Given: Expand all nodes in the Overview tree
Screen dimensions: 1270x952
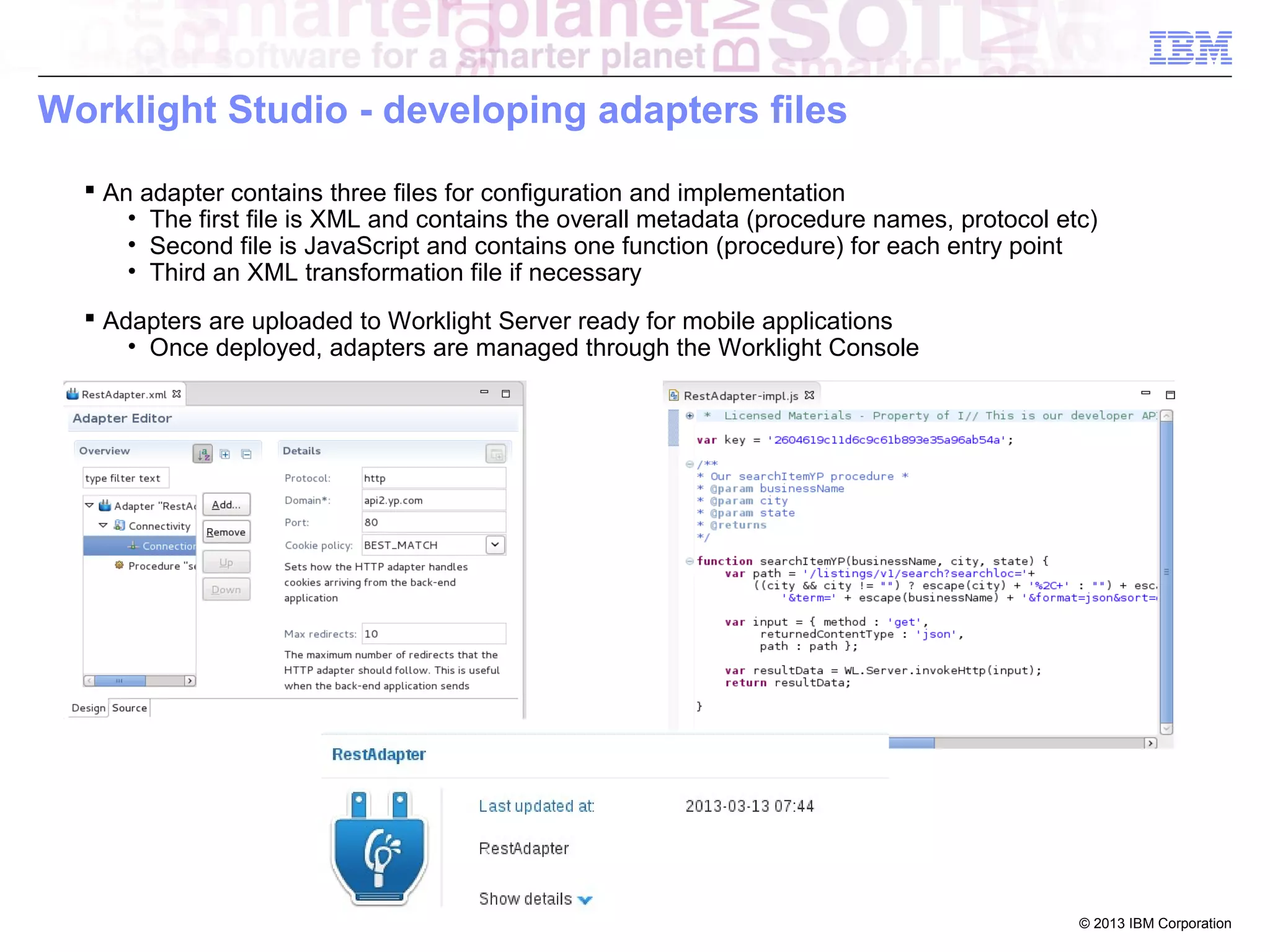Looking at the screenshot, I should pos(225,454).
